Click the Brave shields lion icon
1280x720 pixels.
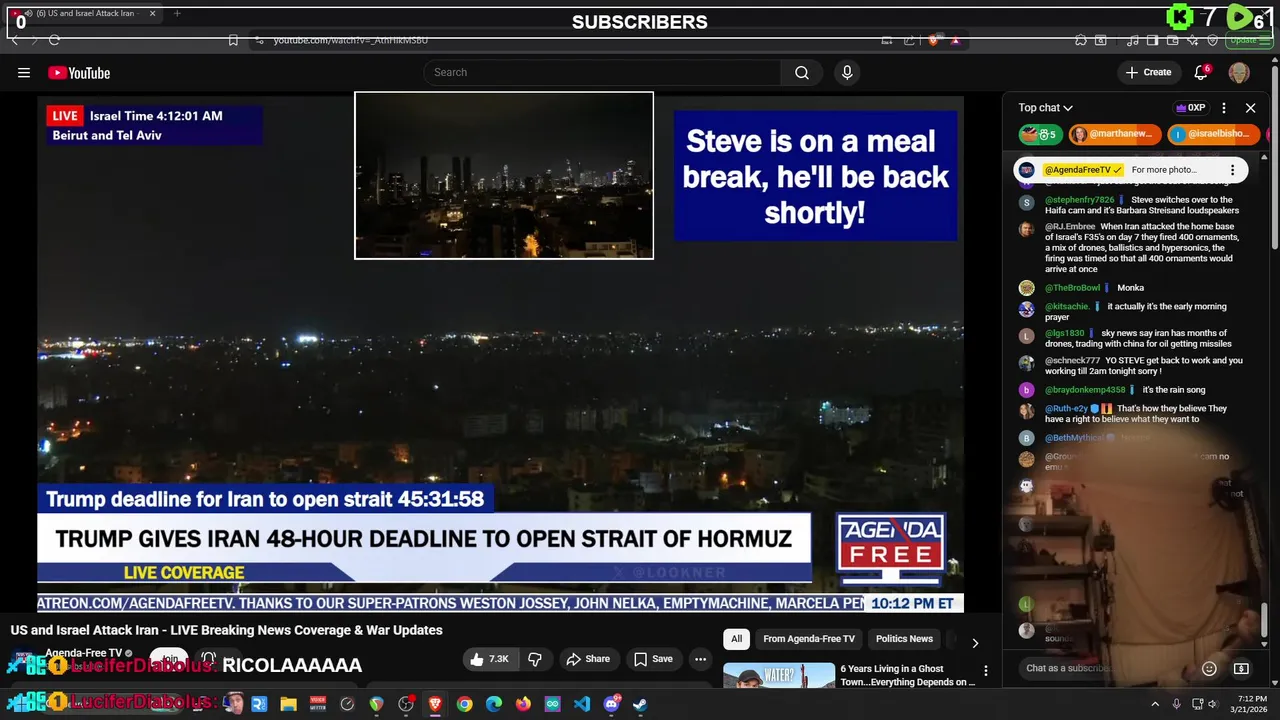(x=933, y=40)
